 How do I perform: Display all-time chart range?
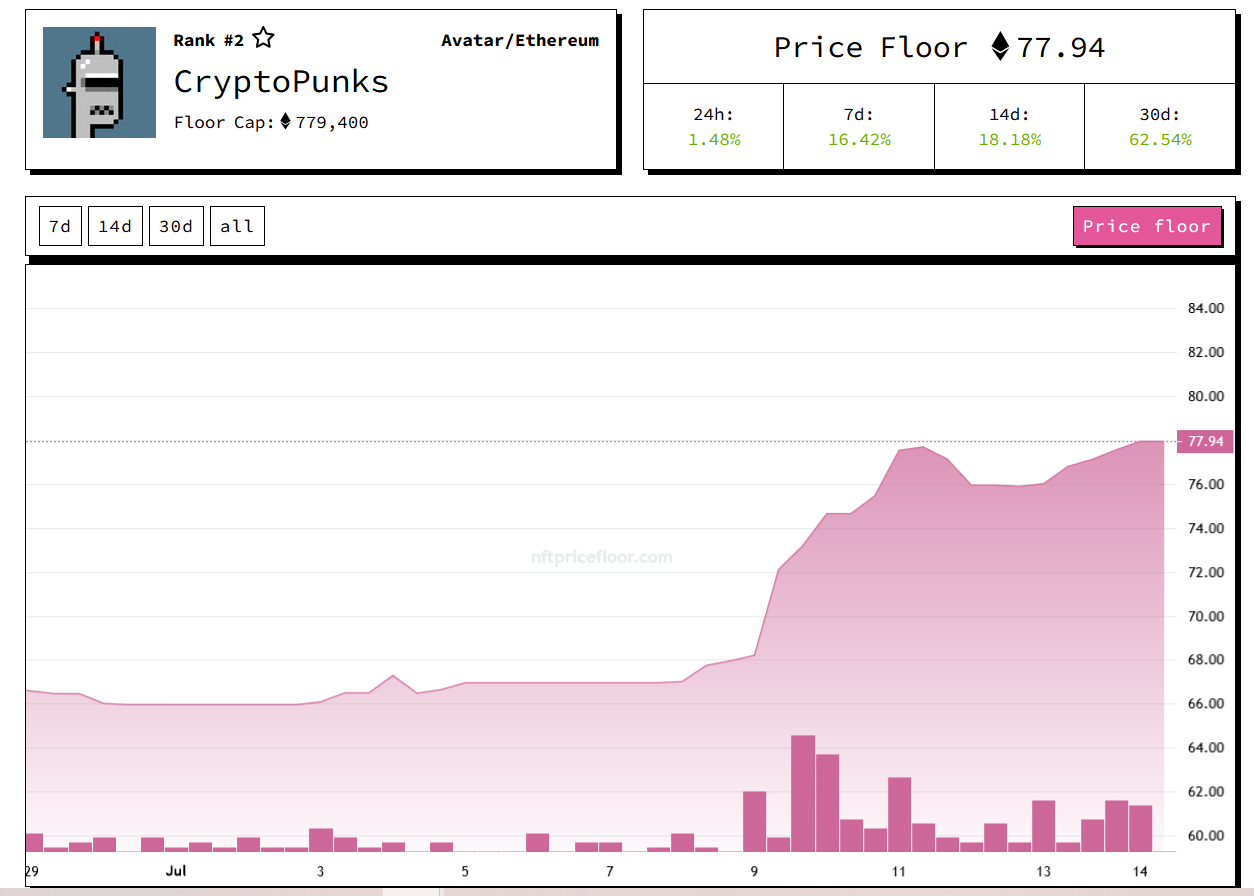(x=237, y=226)
